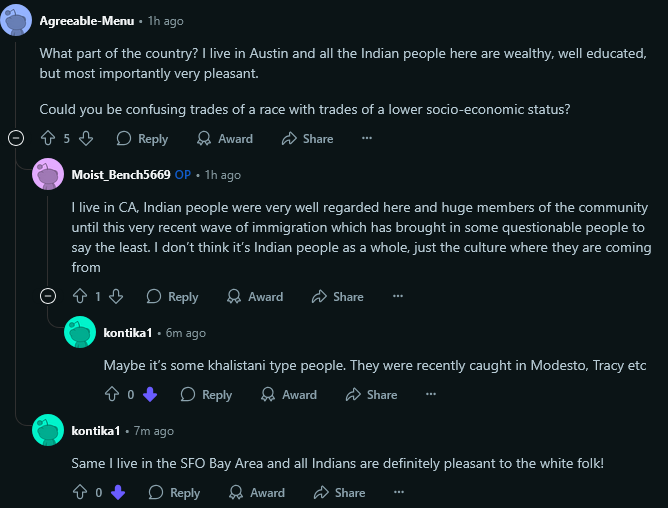This screenshot has width=668, height=508.
Task: Collapse Moist_Bench5669's reply thread
Action: point(47,296)
